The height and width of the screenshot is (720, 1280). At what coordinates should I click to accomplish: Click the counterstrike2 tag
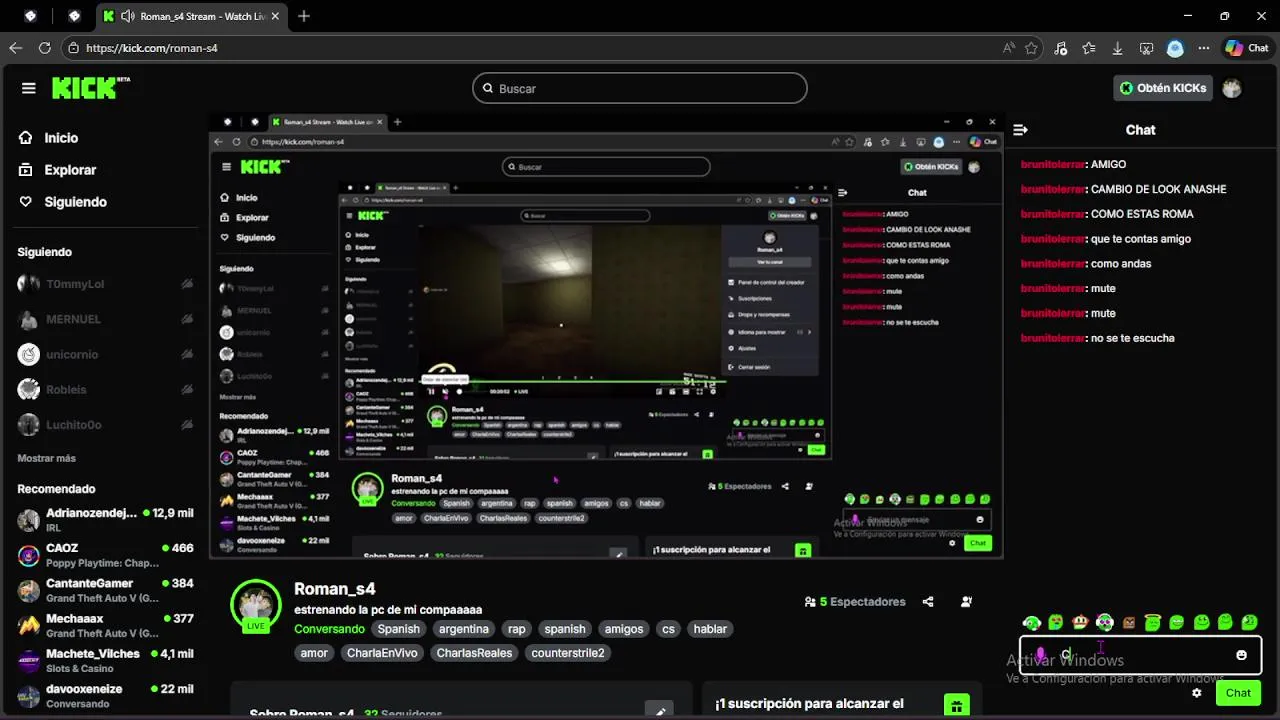(x=568, y=653)
